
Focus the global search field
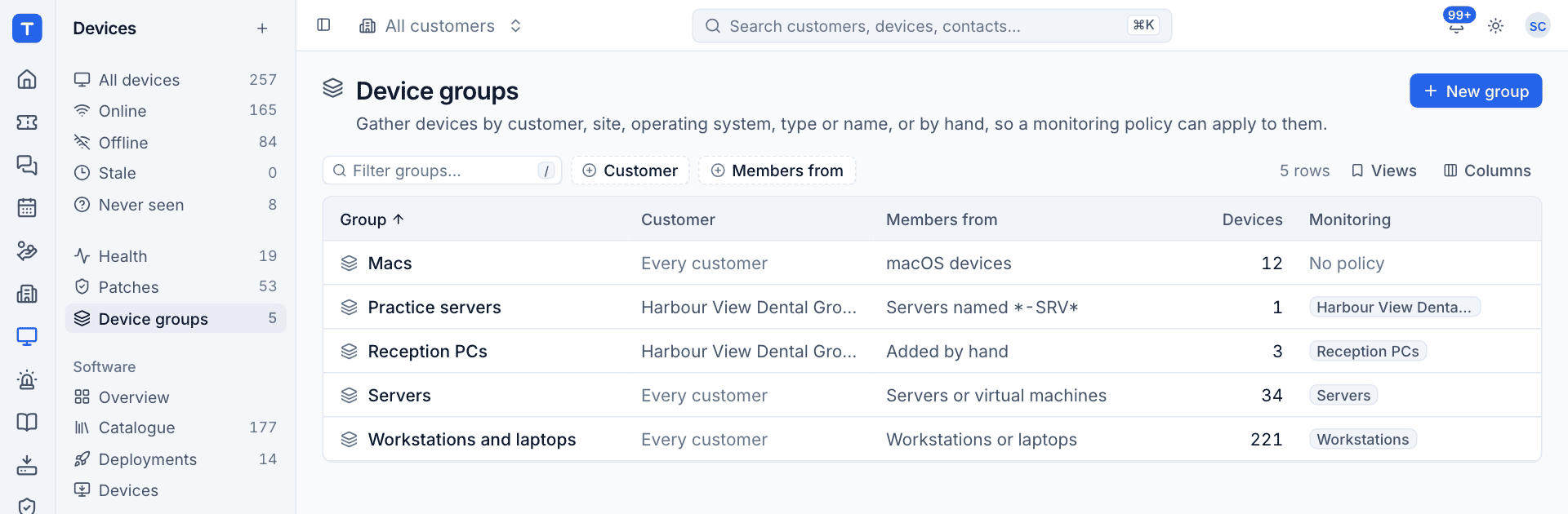tap(932, 26)
